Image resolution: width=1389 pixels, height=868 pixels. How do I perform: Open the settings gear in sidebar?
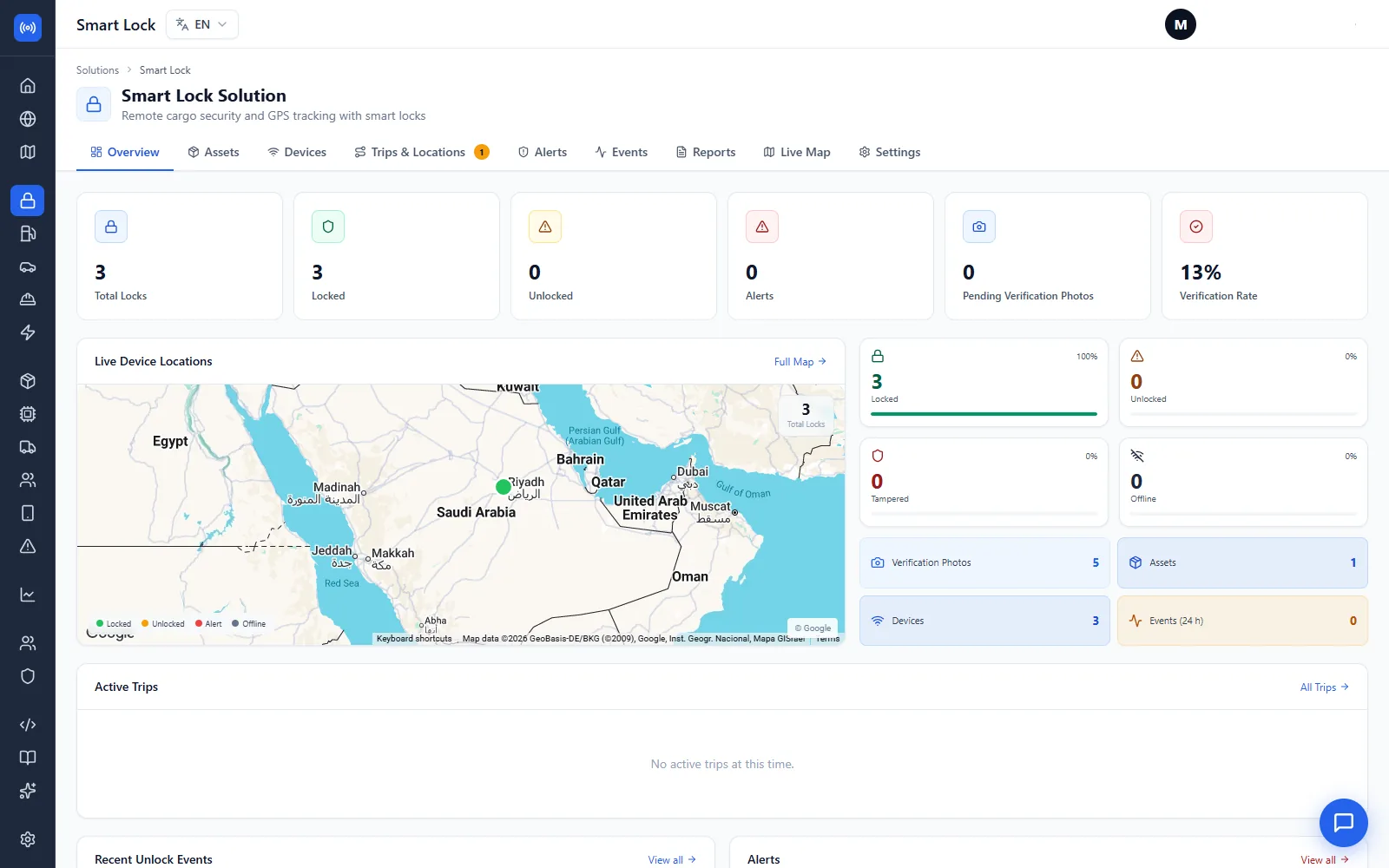point(28,839)
